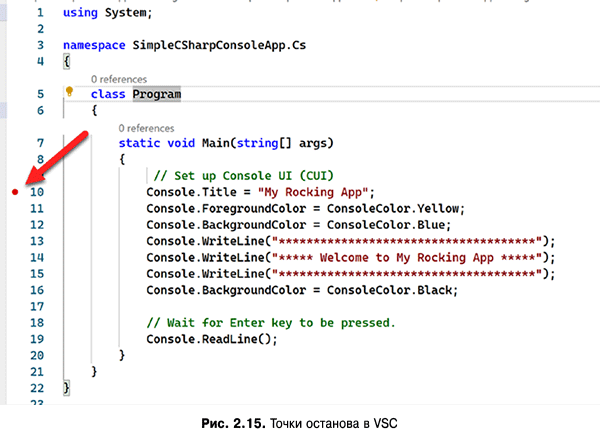This screenshot has height=437, width=600.
Task: Click line number 13 in the gutter
Action: pos(36,241)
